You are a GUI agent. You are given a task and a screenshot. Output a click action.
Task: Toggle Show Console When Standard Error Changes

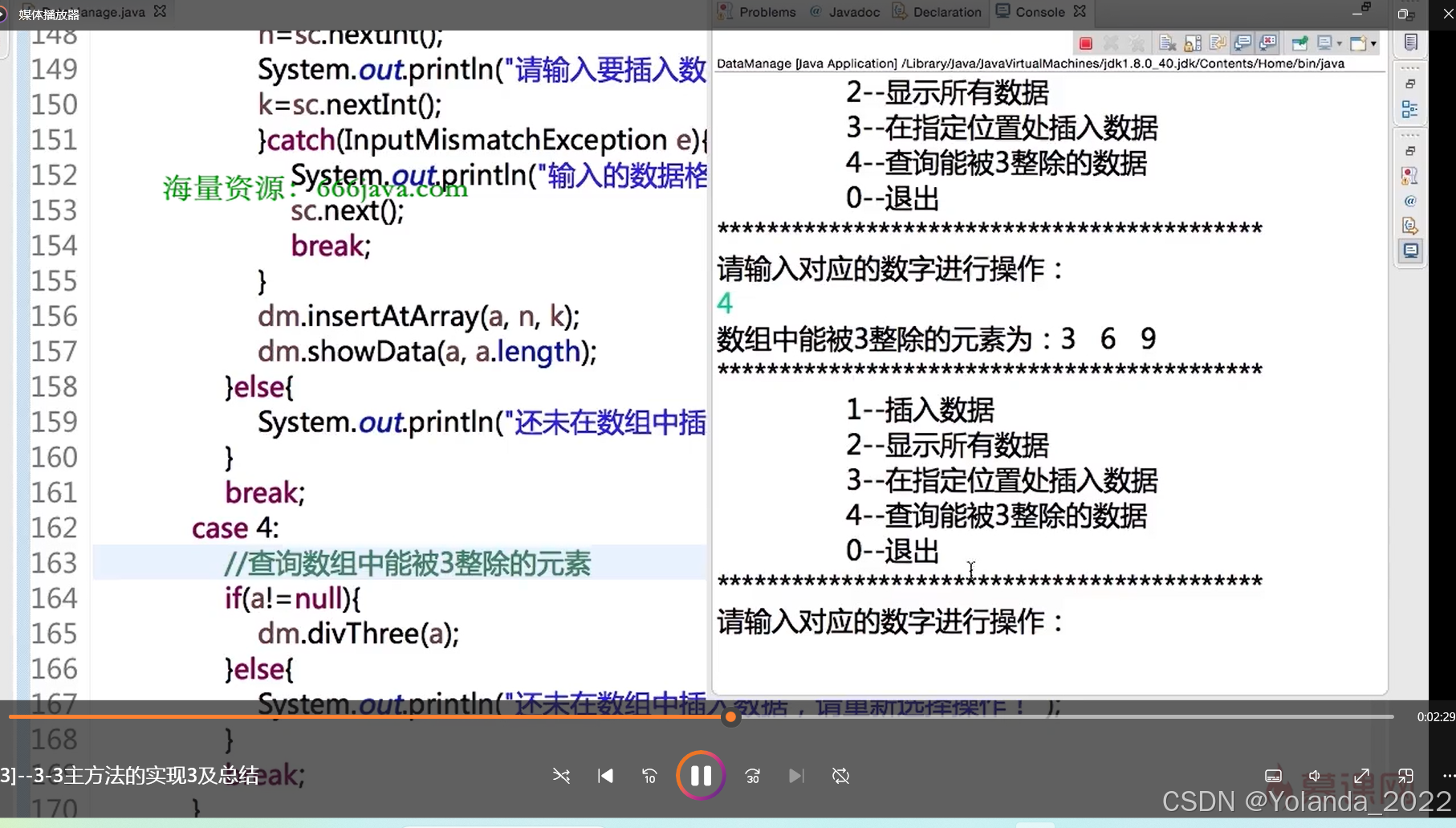click(1268, 43)
